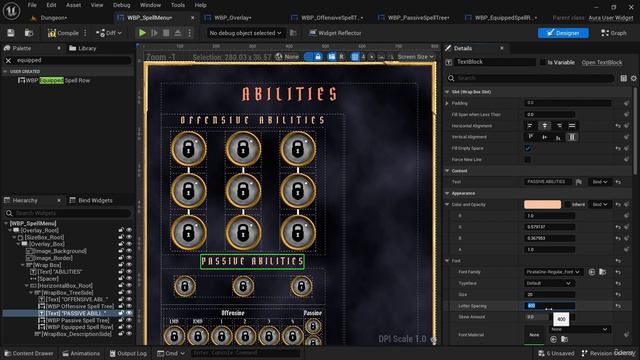
Task: Click the Search Widgets field in Hierarchy
Action: (68, 213)
